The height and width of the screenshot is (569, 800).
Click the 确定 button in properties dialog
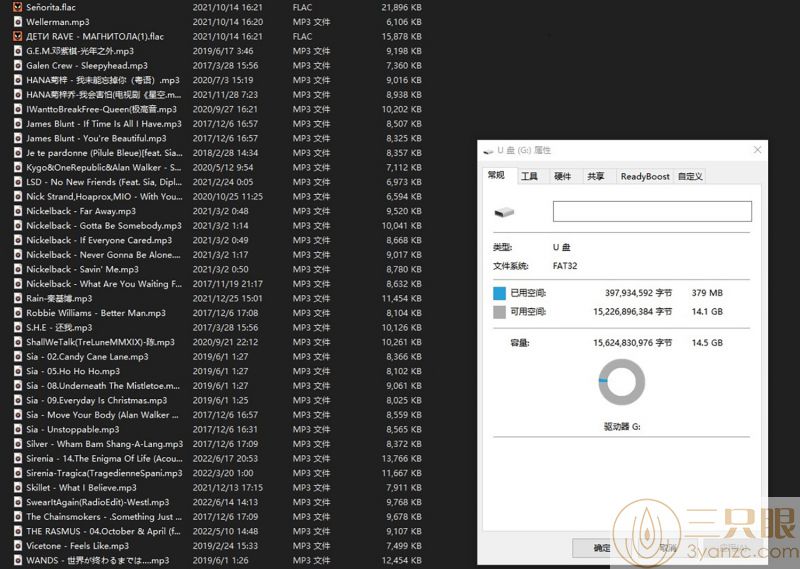(x=601, y=548)
